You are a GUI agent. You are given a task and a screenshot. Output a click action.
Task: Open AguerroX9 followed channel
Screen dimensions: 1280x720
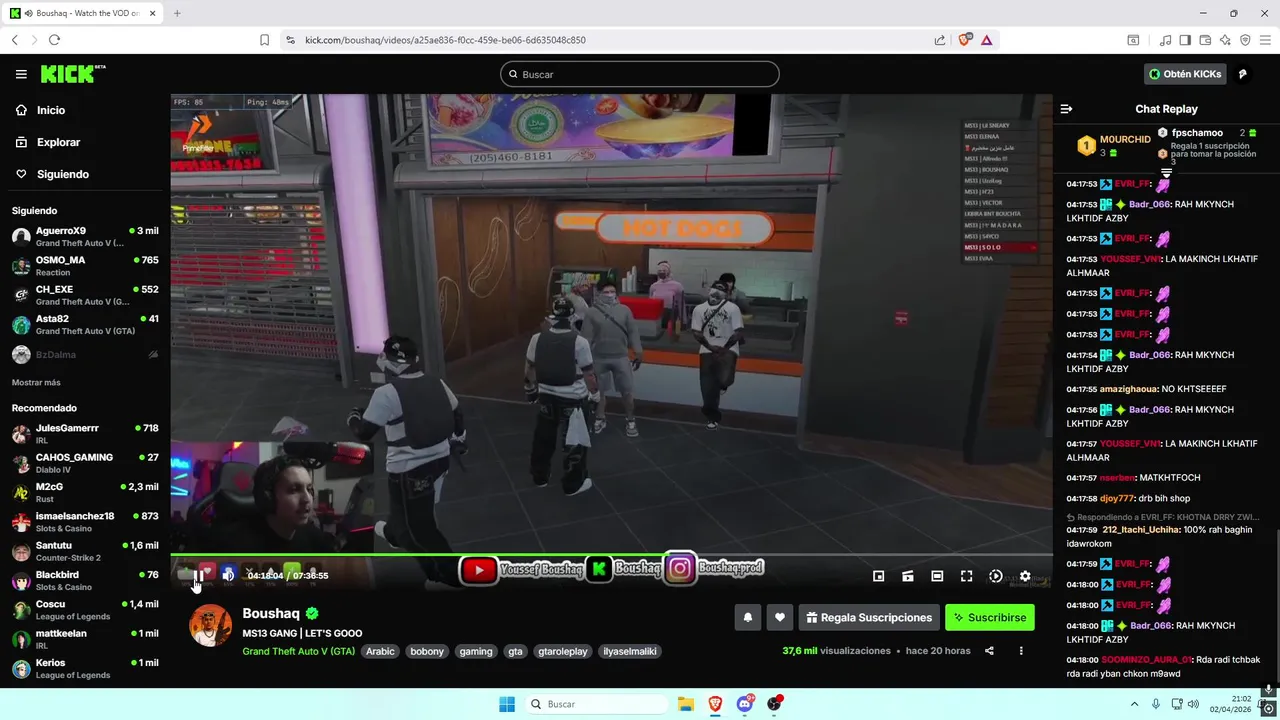pos(85,236)
